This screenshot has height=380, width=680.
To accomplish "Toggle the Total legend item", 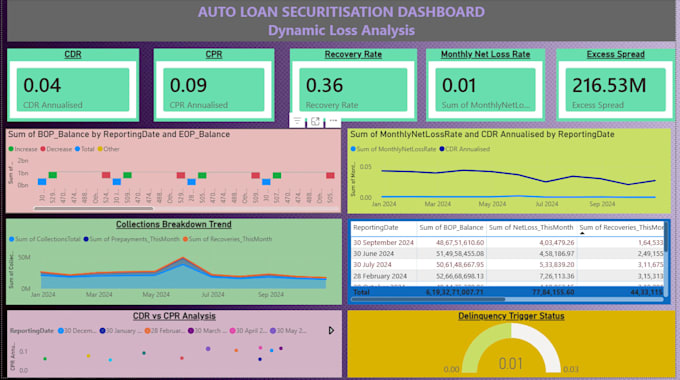I will pyautogui.click(x=85, y=149).
